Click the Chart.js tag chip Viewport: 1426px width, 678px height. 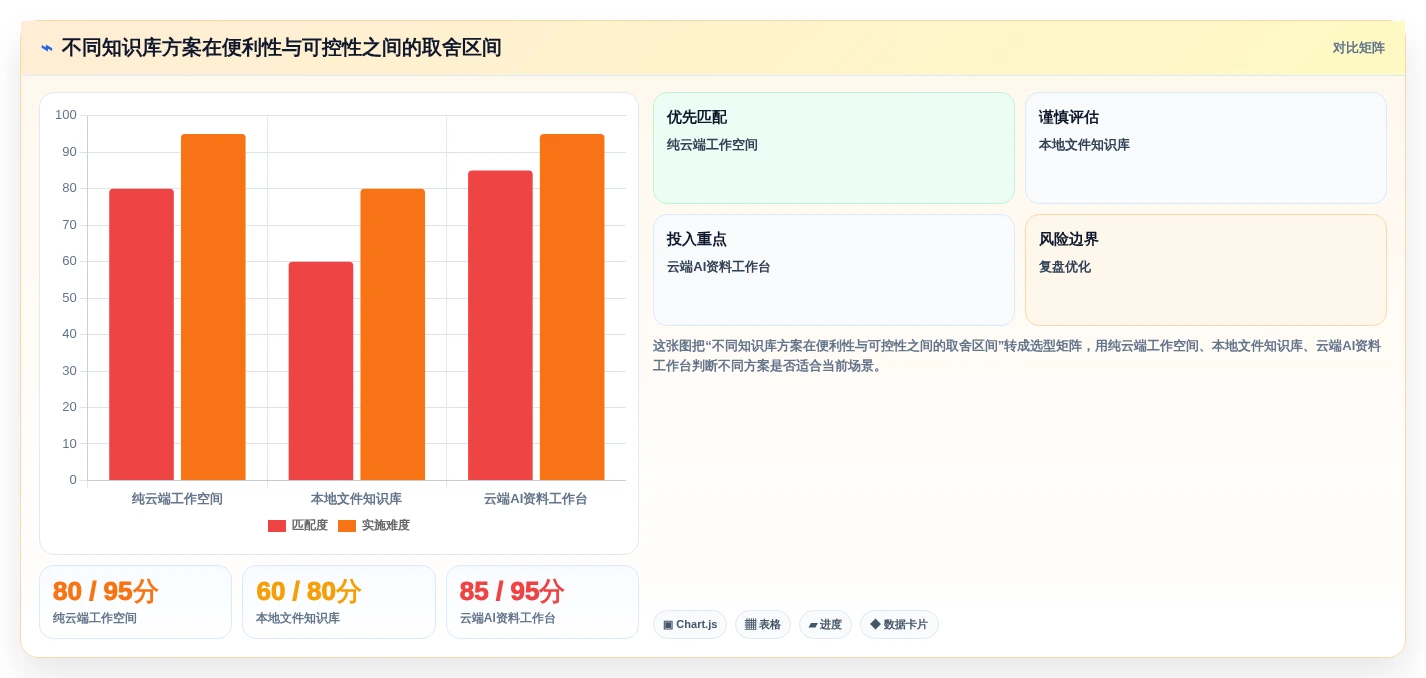coord(690,625)
